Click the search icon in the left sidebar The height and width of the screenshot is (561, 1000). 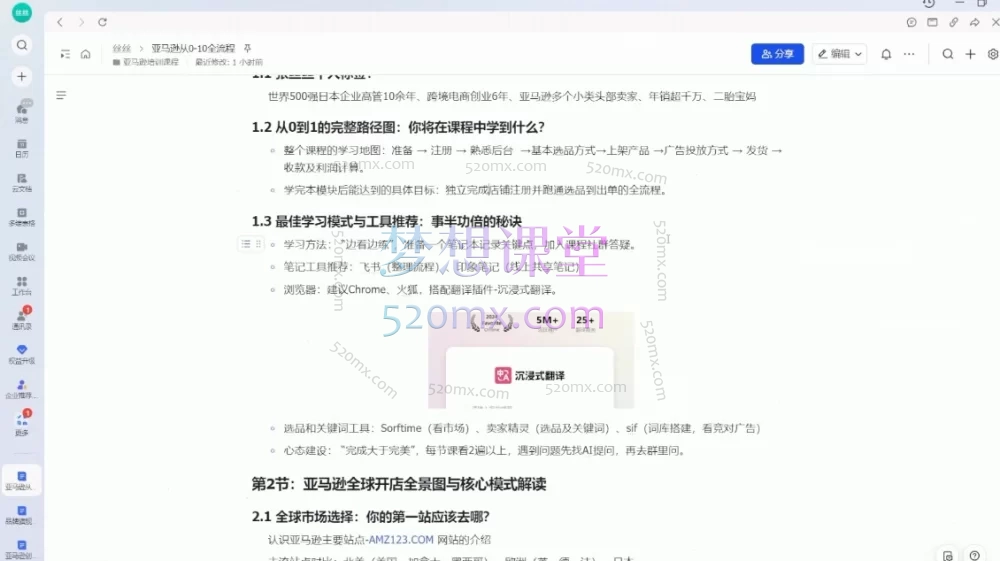[22, 45]
